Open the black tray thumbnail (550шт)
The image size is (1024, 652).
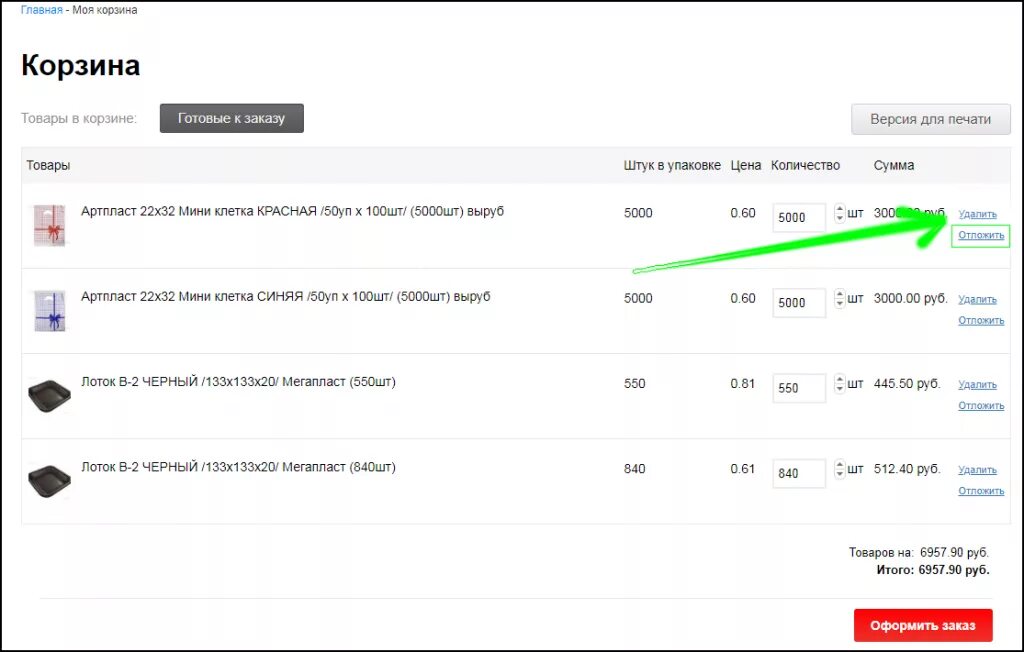point(50,396)
